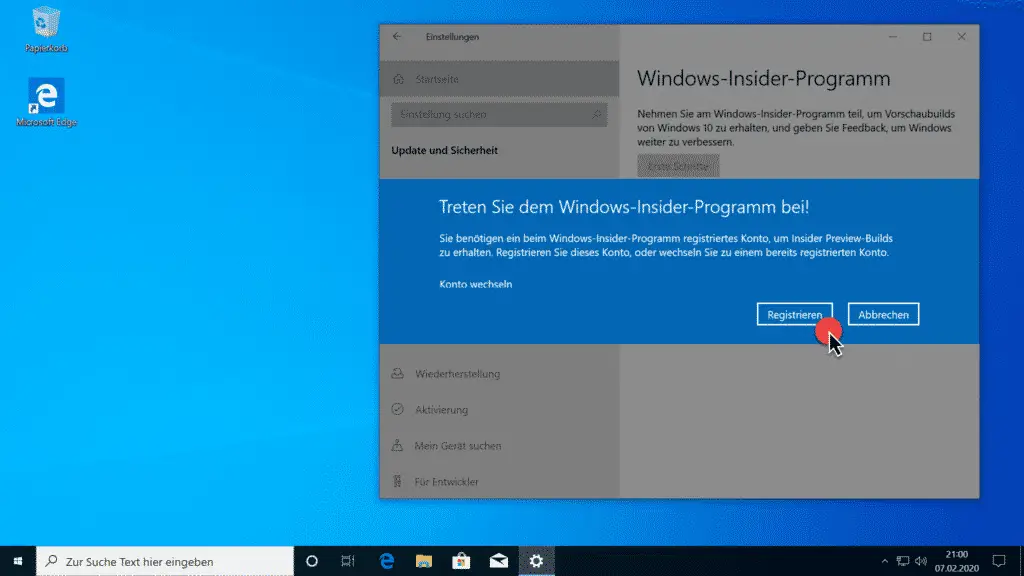Open Task View from the taskbar
Screen dimensions: 1024x576
348,561
